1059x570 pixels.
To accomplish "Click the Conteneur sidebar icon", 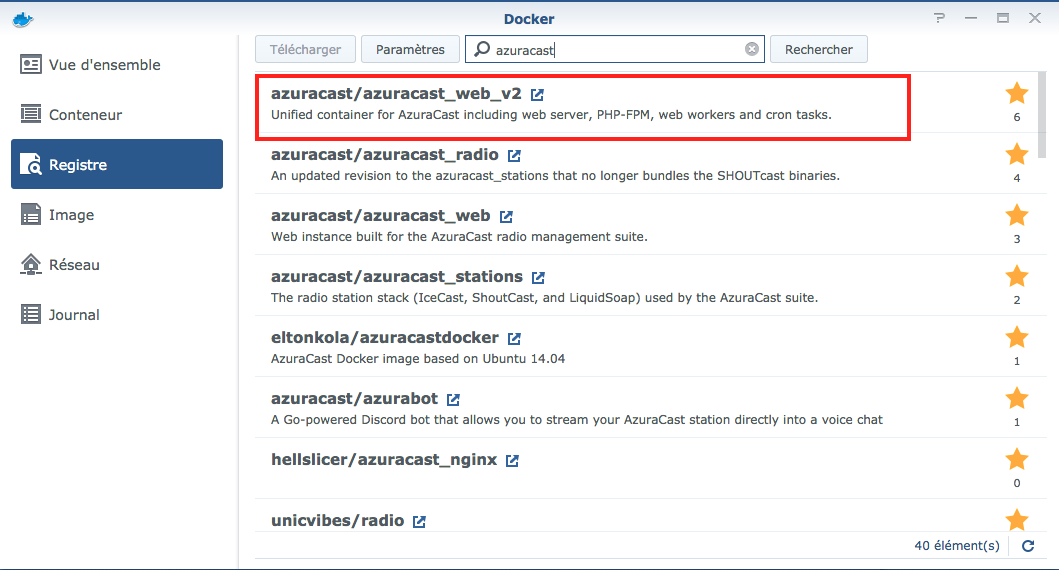I will (x=30, y=114).
